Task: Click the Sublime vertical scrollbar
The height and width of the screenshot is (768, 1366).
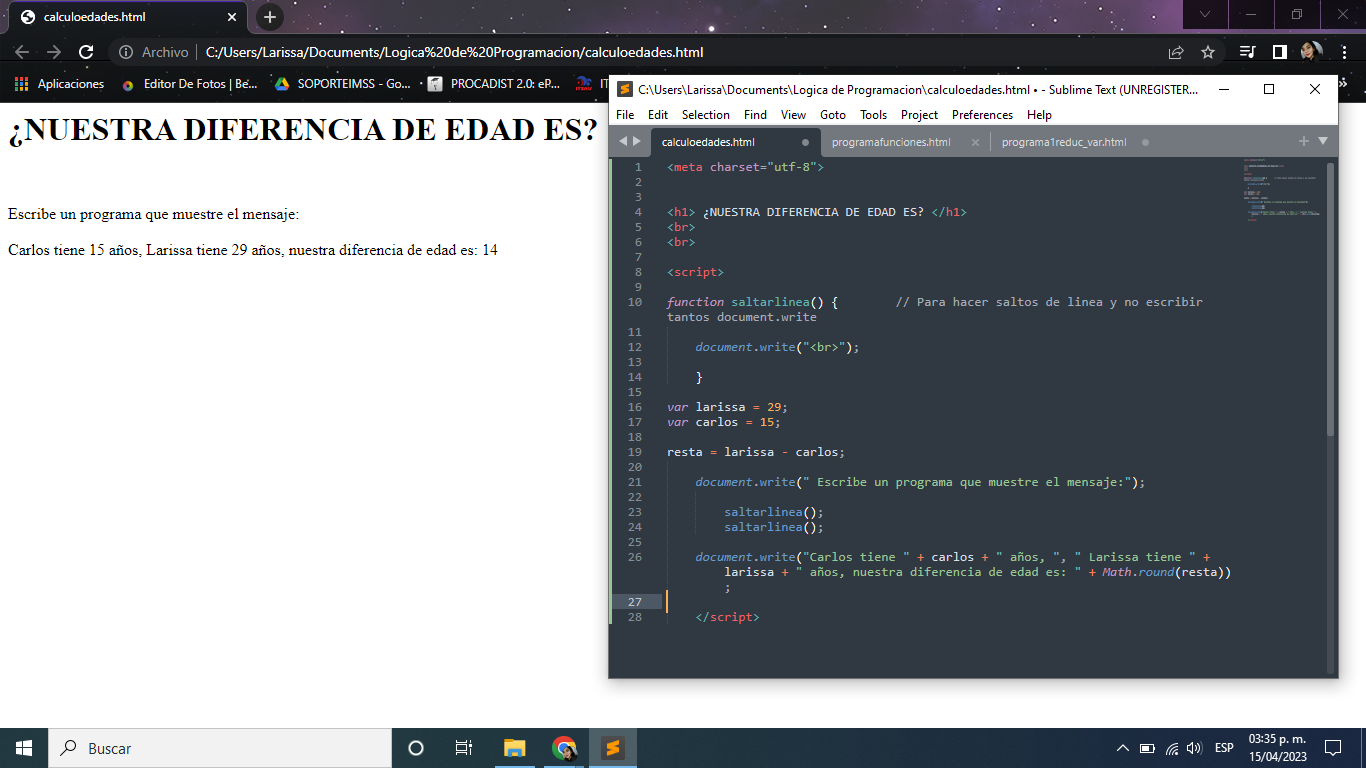Action: [x=1330, y=298]
